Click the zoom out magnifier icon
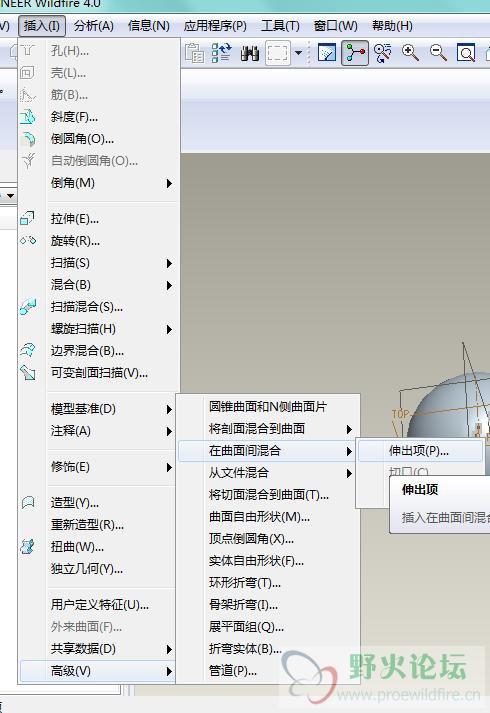Viewport: 490px width, 713px height. pos(438,53)
